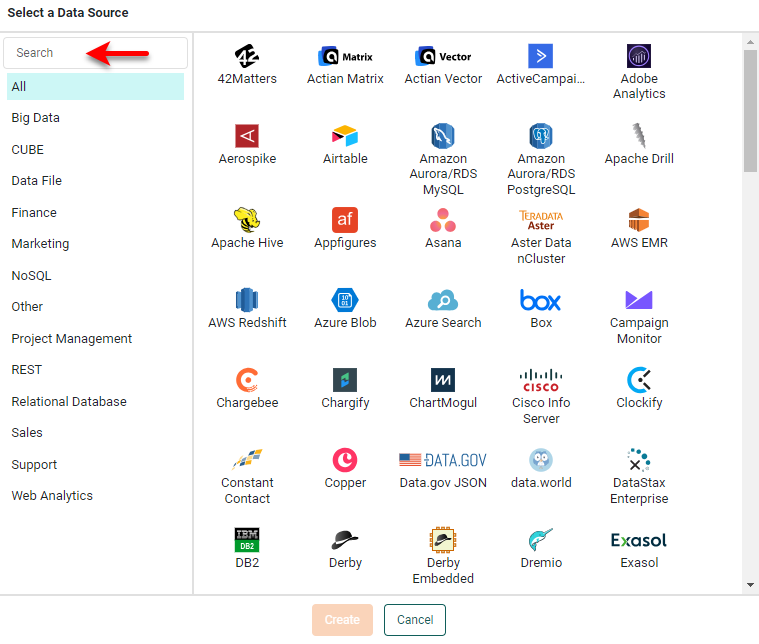Choose the Airtable connector icon

click(345, 136)
